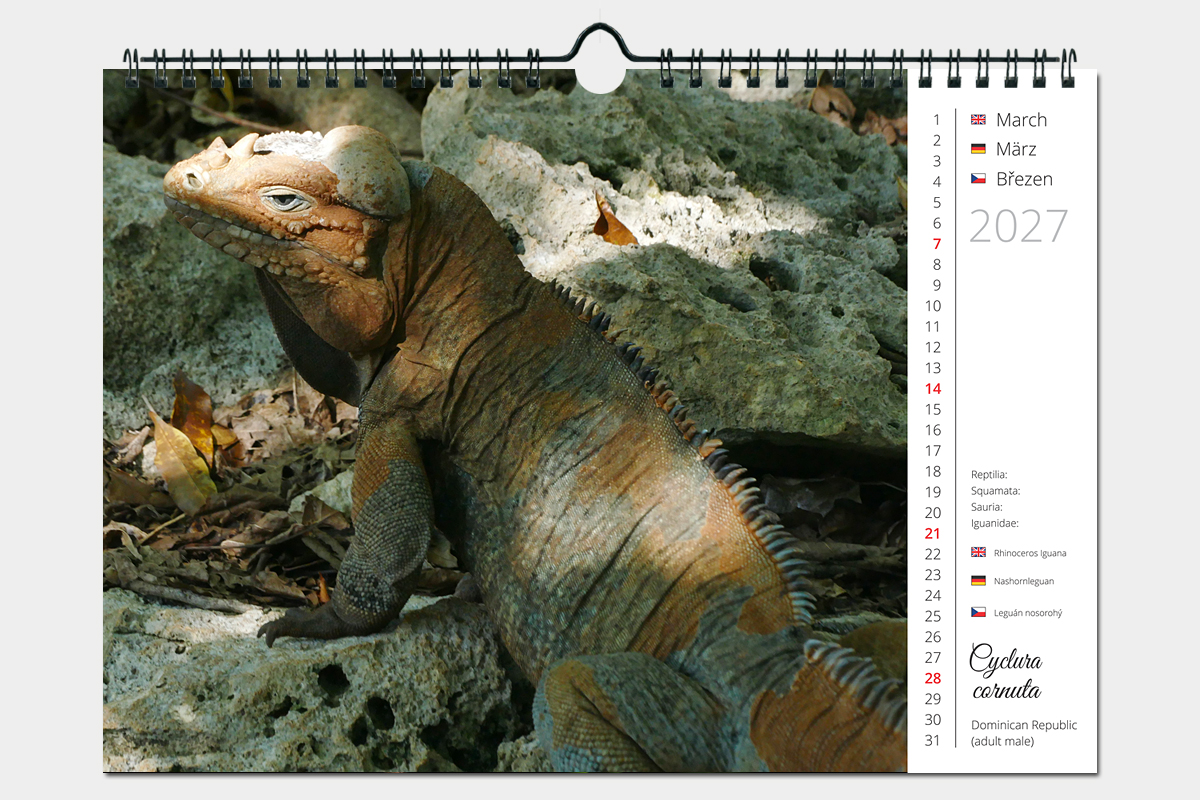
Task: Select the last day, 31
Action: (933, 741)
